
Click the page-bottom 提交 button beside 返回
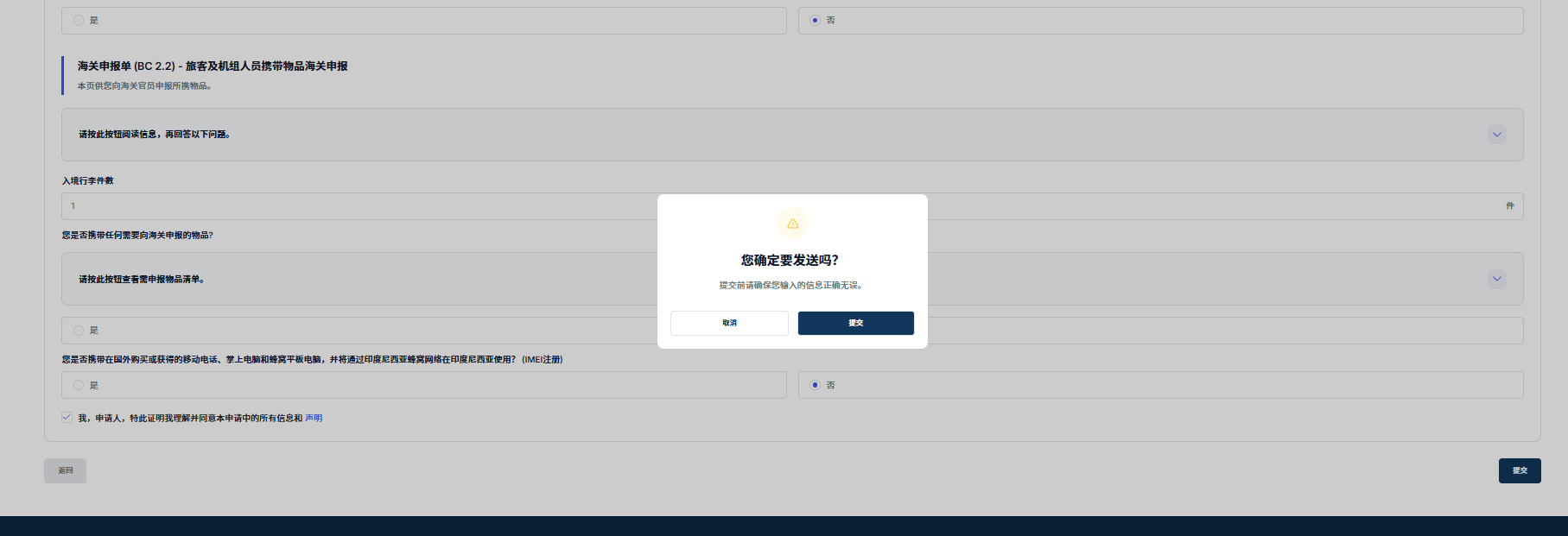[1520, 470]
